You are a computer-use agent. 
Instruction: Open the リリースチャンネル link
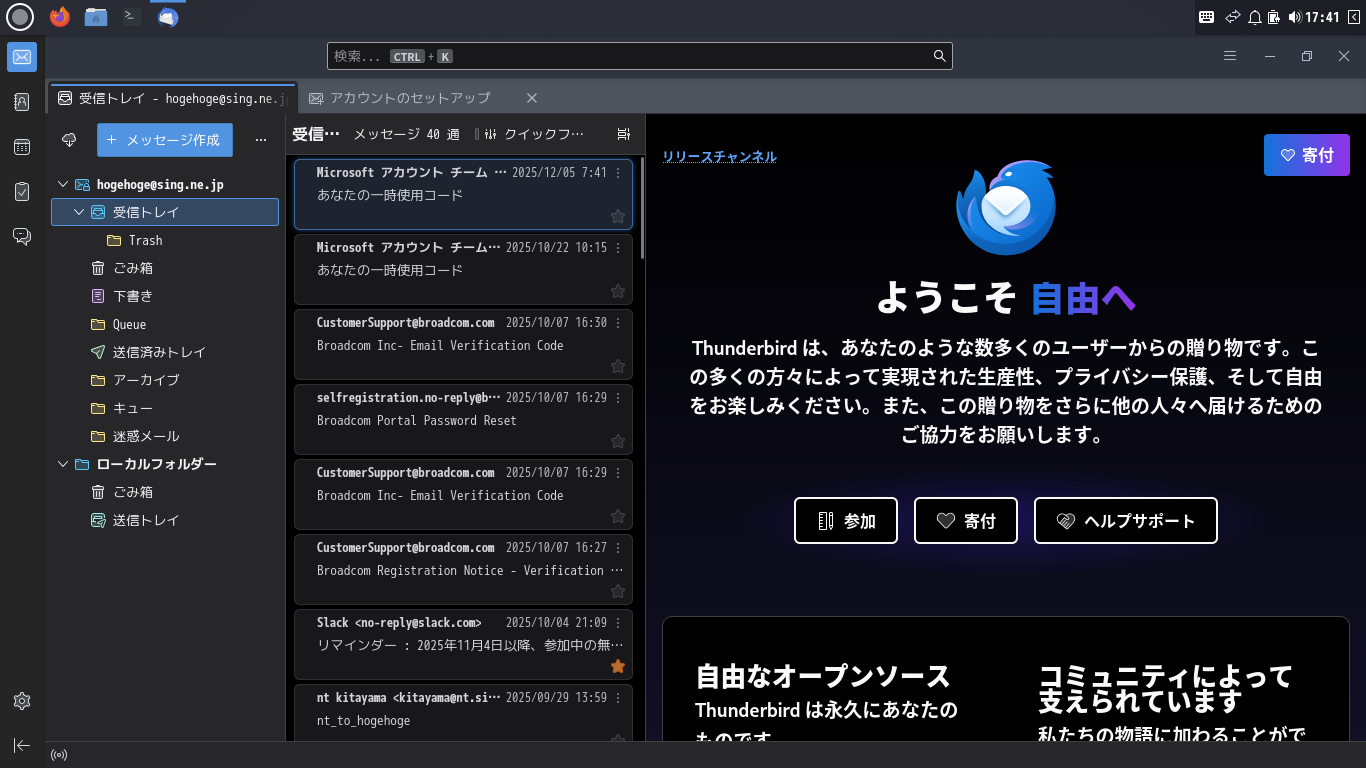click(x=719, y=156)
